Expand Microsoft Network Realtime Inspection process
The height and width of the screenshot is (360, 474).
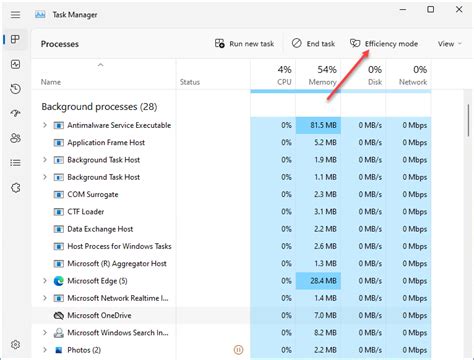pyautogui.click(x=45, y=298)
